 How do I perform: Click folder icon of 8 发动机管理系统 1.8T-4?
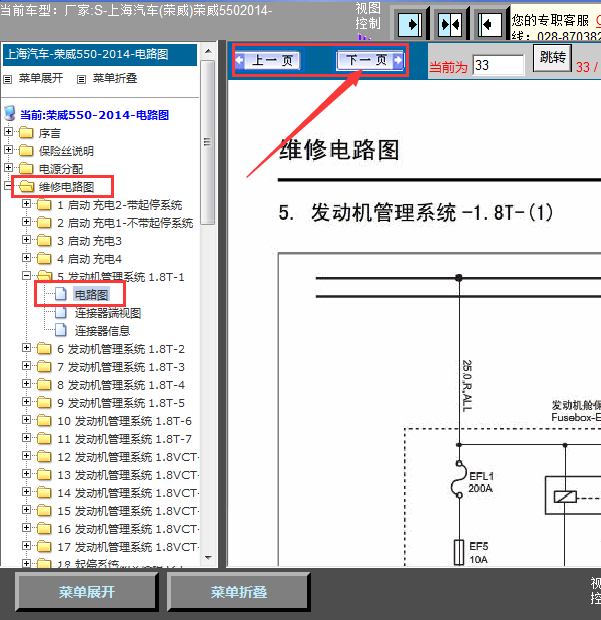coord(44,384)
